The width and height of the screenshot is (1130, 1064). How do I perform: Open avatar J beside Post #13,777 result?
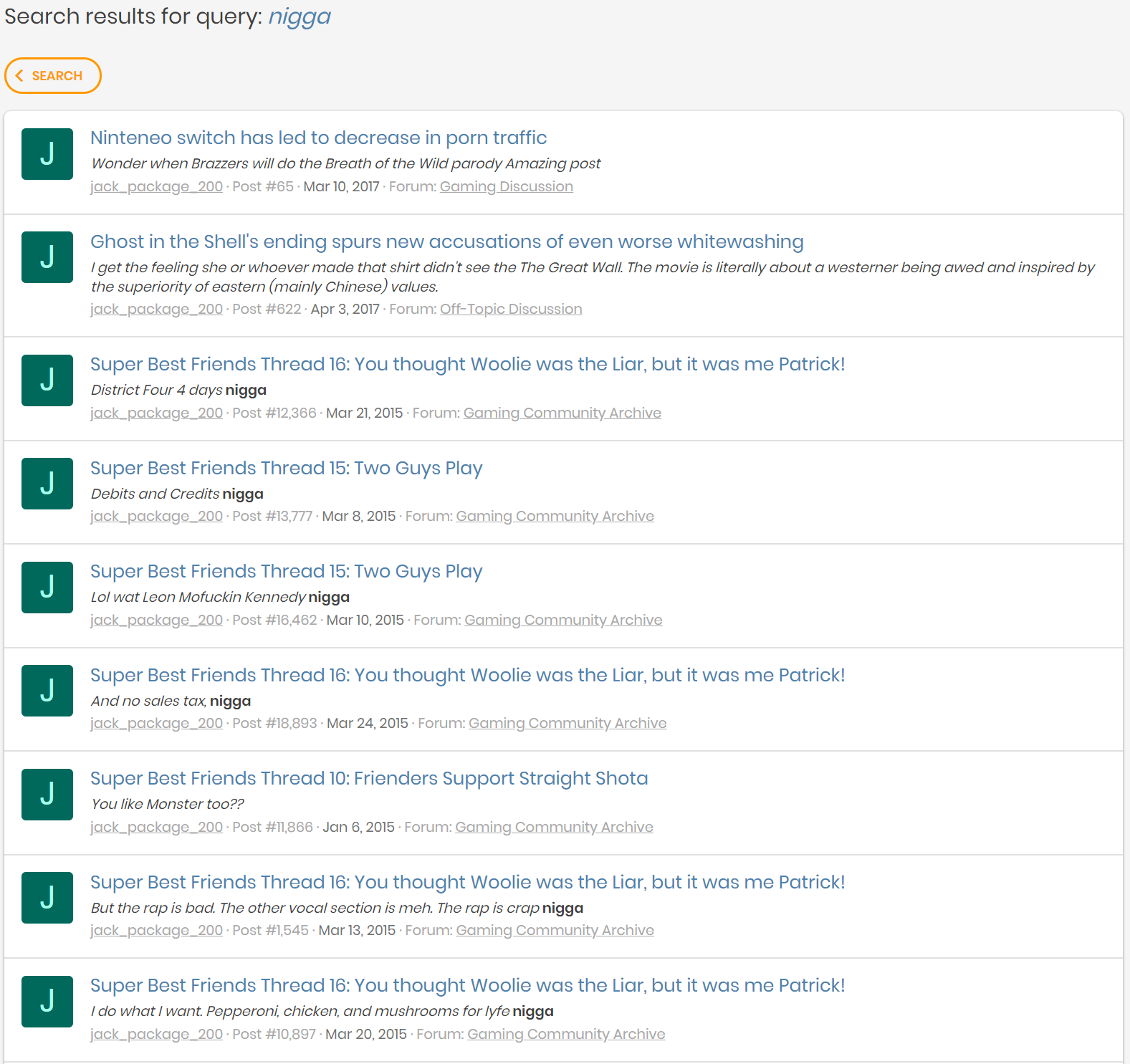point(47,484)
